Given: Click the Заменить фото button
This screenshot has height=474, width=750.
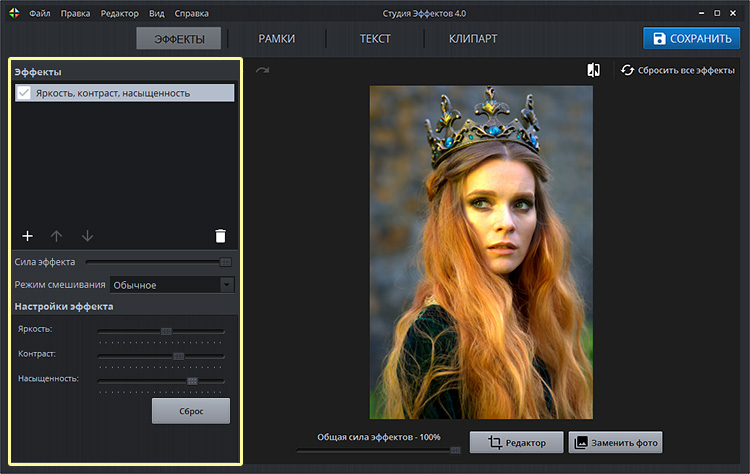Looking at the screenshot, I should (x=615, y=442).
